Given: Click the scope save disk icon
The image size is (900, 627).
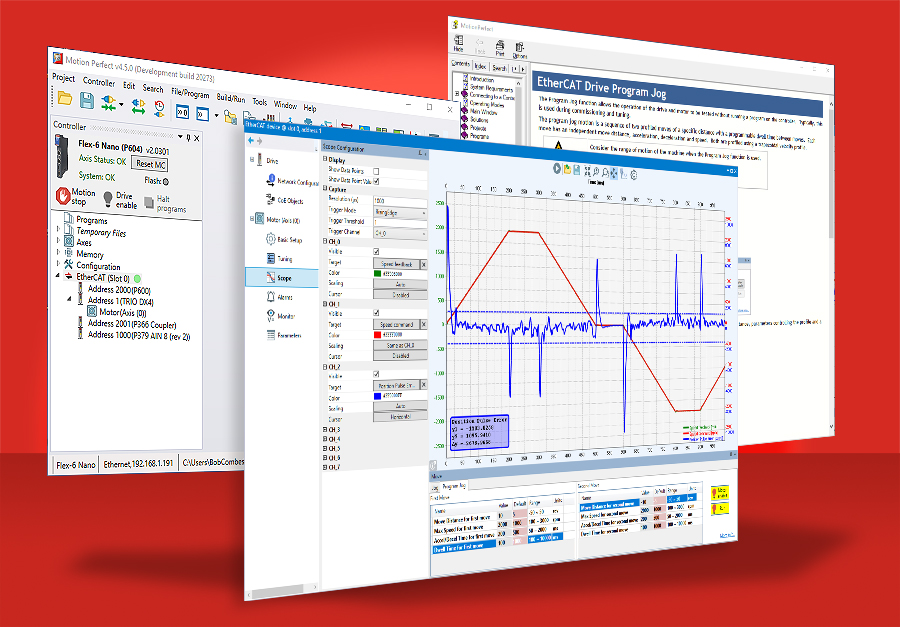Looking at the screenshot, I should click(576, 170).
